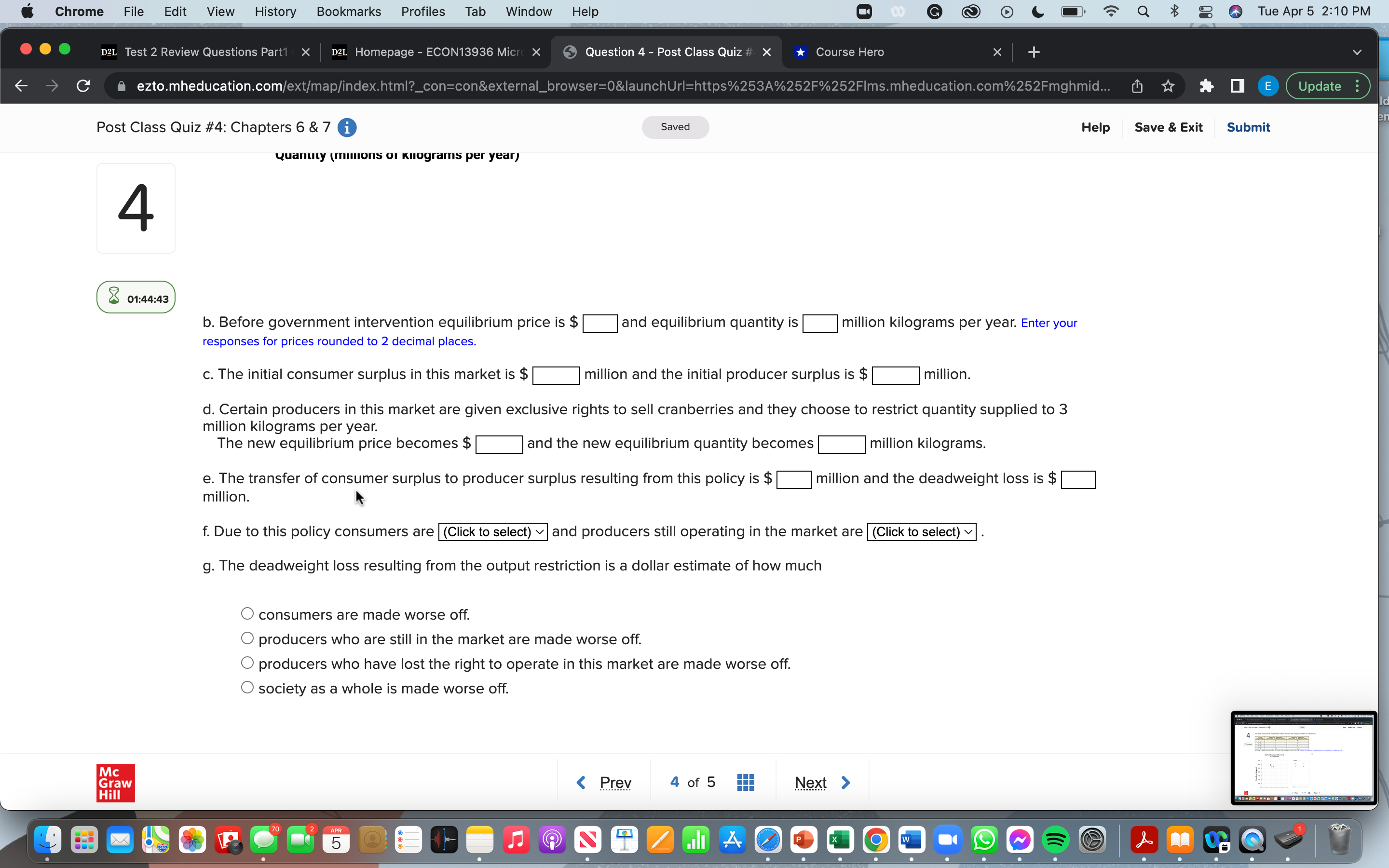Screen dimensions: 1389x868
Task: Open the Bookmarks menu
Action: click(x=348, y=12)
